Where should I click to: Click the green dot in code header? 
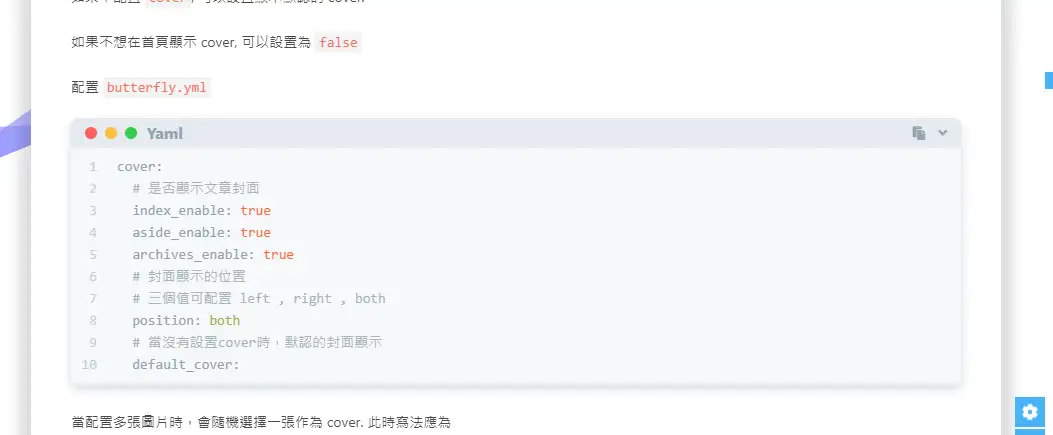[x=131, y=133]
